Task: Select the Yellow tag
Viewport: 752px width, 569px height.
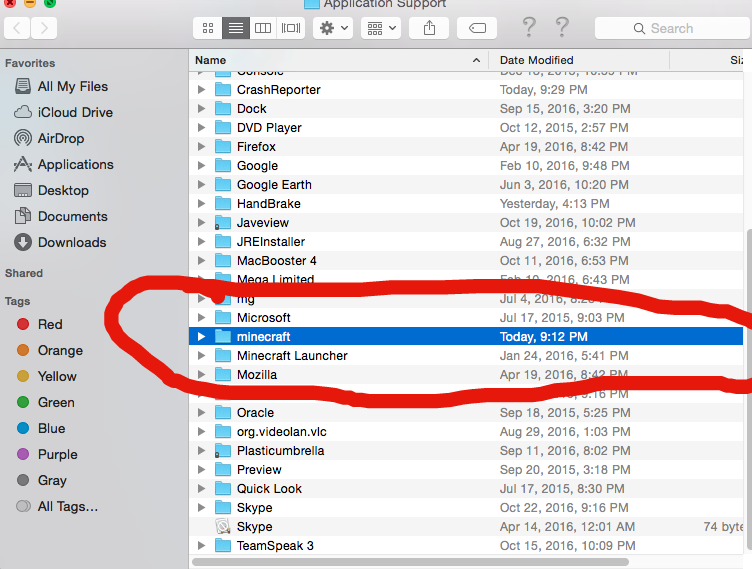Action: click(47, 376)
